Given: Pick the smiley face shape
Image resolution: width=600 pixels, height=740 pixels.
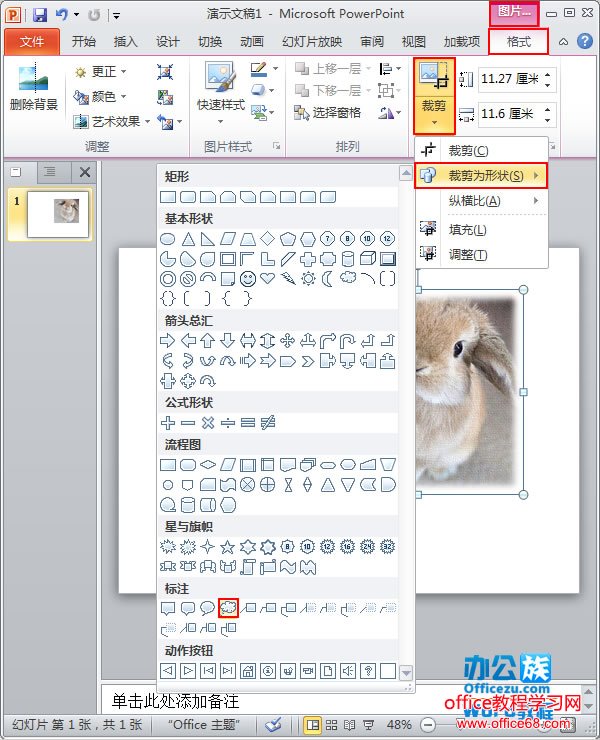Looking at the screenshot, I should (248, 279).
